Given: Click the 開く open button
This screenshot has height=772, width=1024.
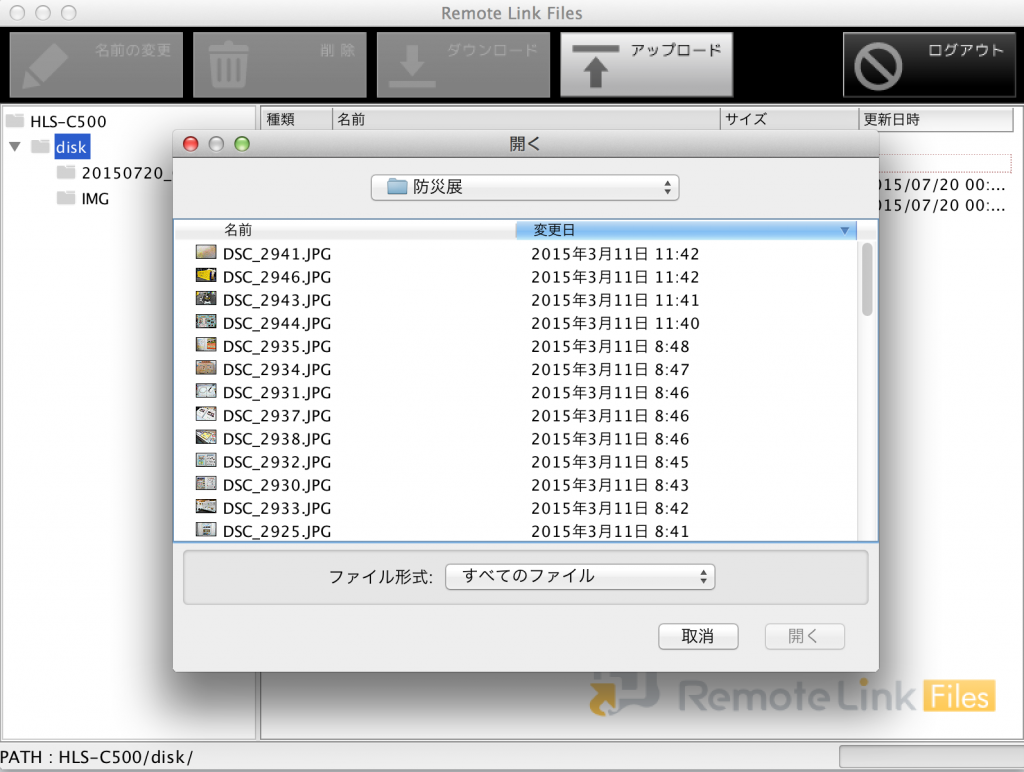Looking at the screenshot, I should pos(804,636).
